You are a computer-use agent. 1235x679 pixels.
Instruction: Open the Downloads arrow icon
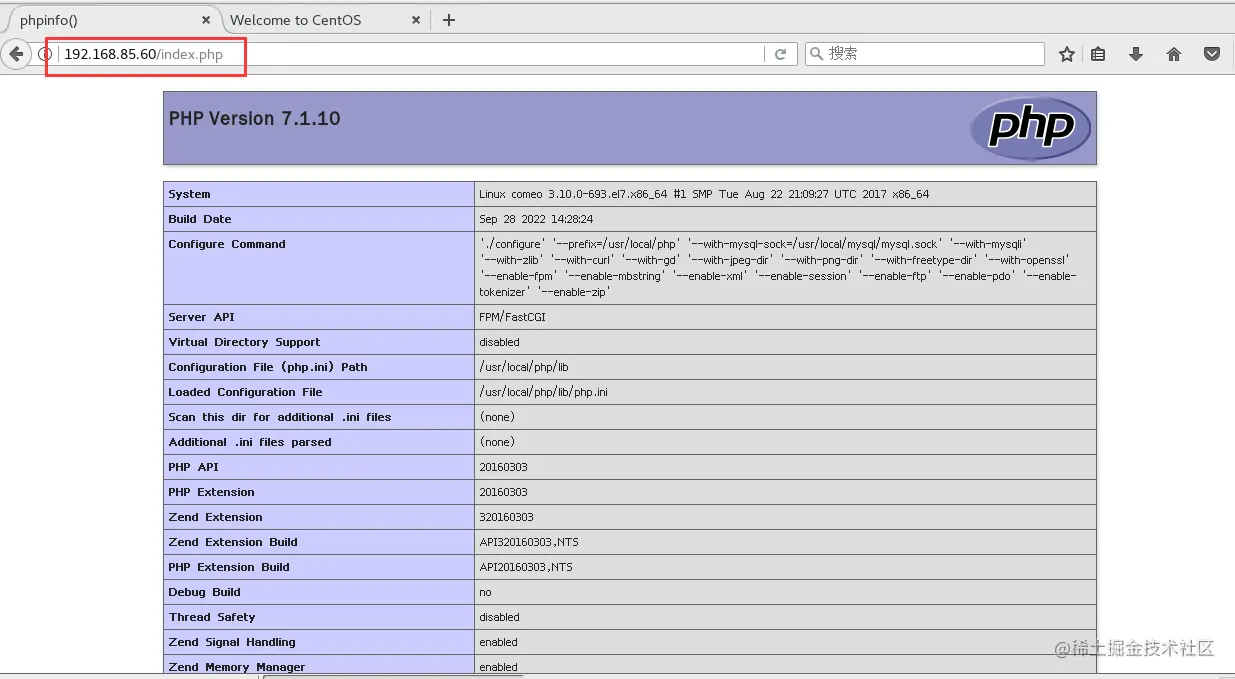[1136, 54]
